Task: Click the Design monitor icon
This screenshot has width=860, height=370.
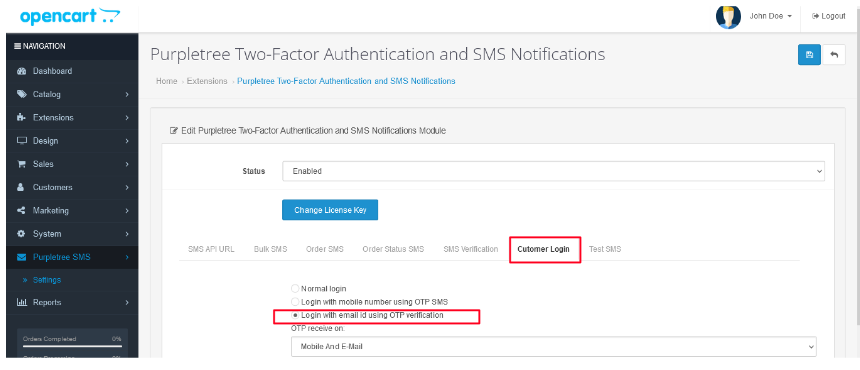Action: pos(22,141)
